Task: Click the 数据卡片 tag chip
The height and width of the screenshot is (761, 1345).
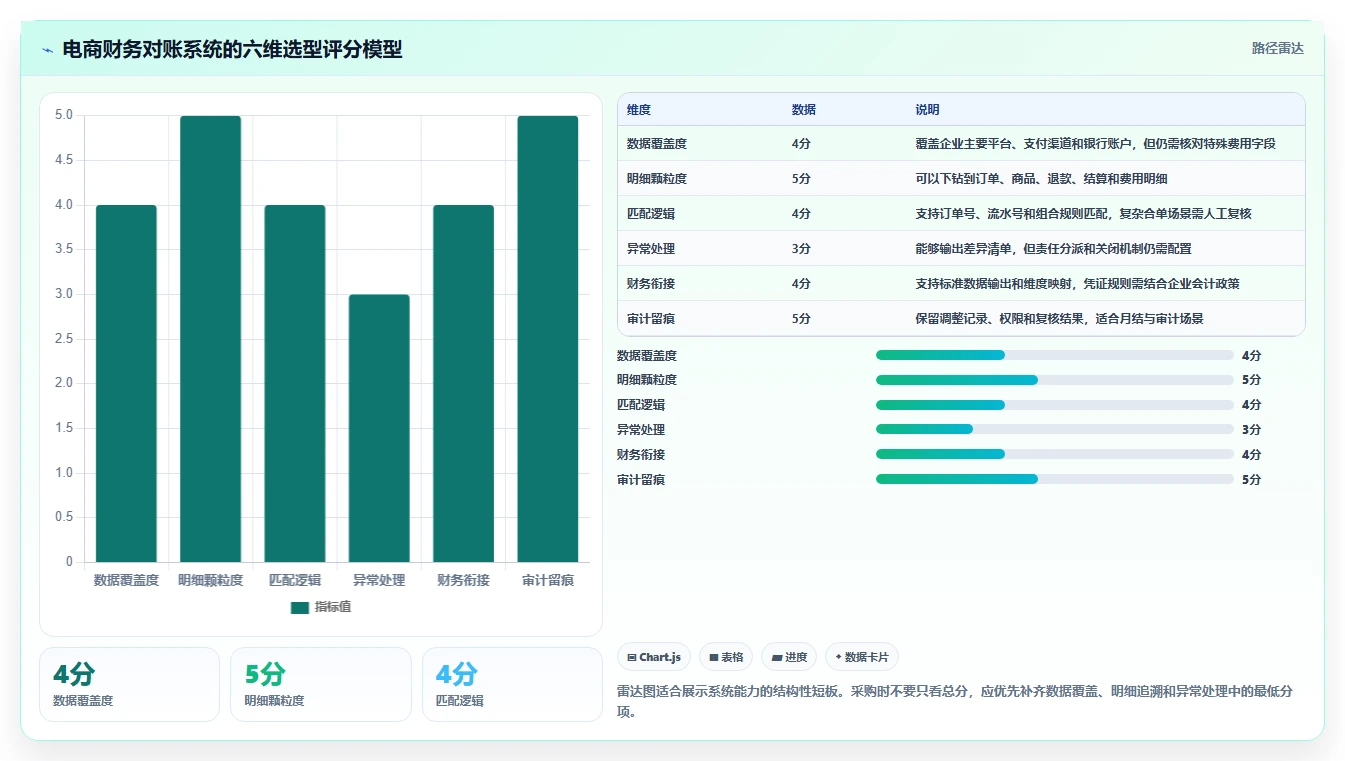Action: [x=861, y=657]
